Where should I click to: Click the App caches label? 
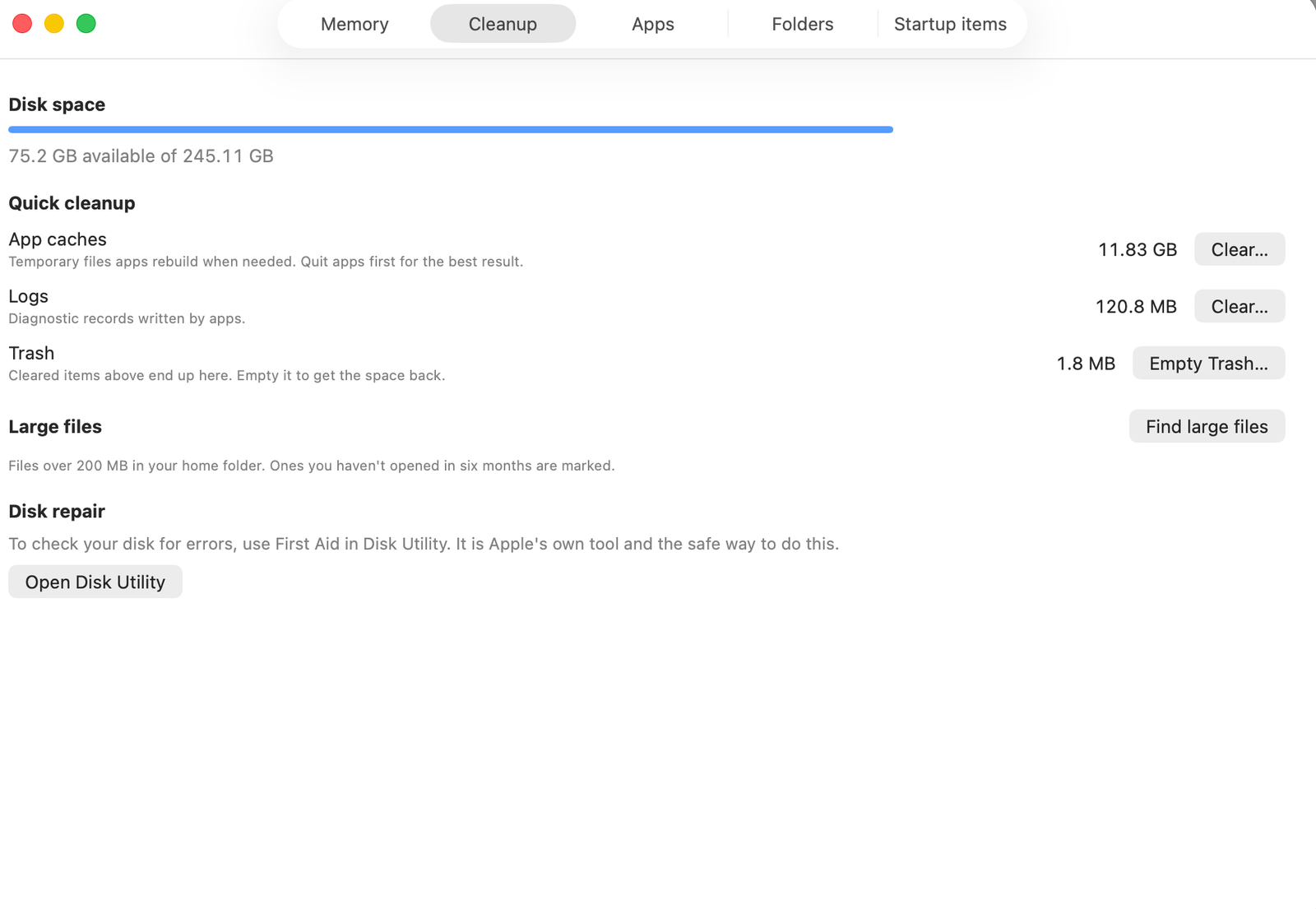pos(58,239)
